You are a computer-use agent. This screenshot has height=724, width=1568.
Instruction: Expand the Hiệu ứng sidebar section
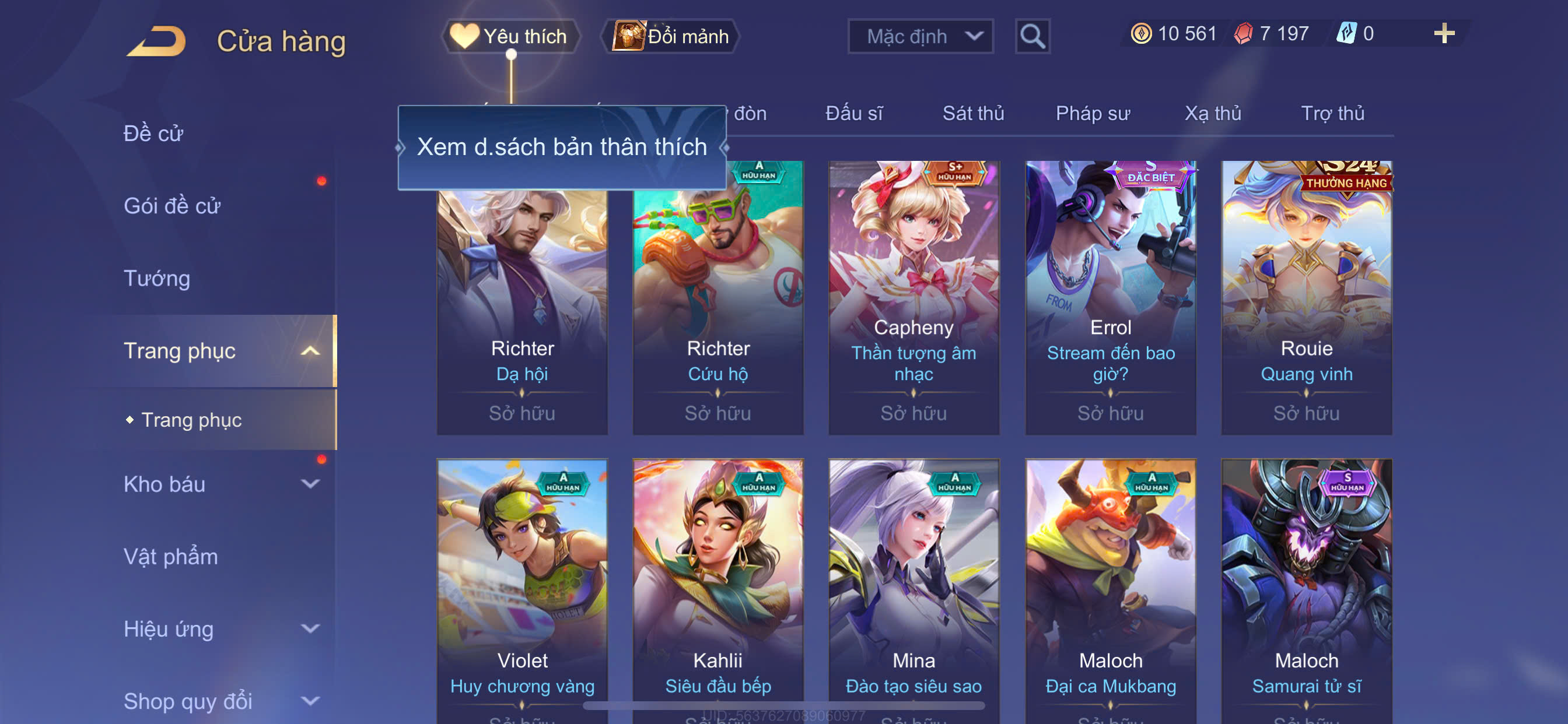[x=310, y=629]
